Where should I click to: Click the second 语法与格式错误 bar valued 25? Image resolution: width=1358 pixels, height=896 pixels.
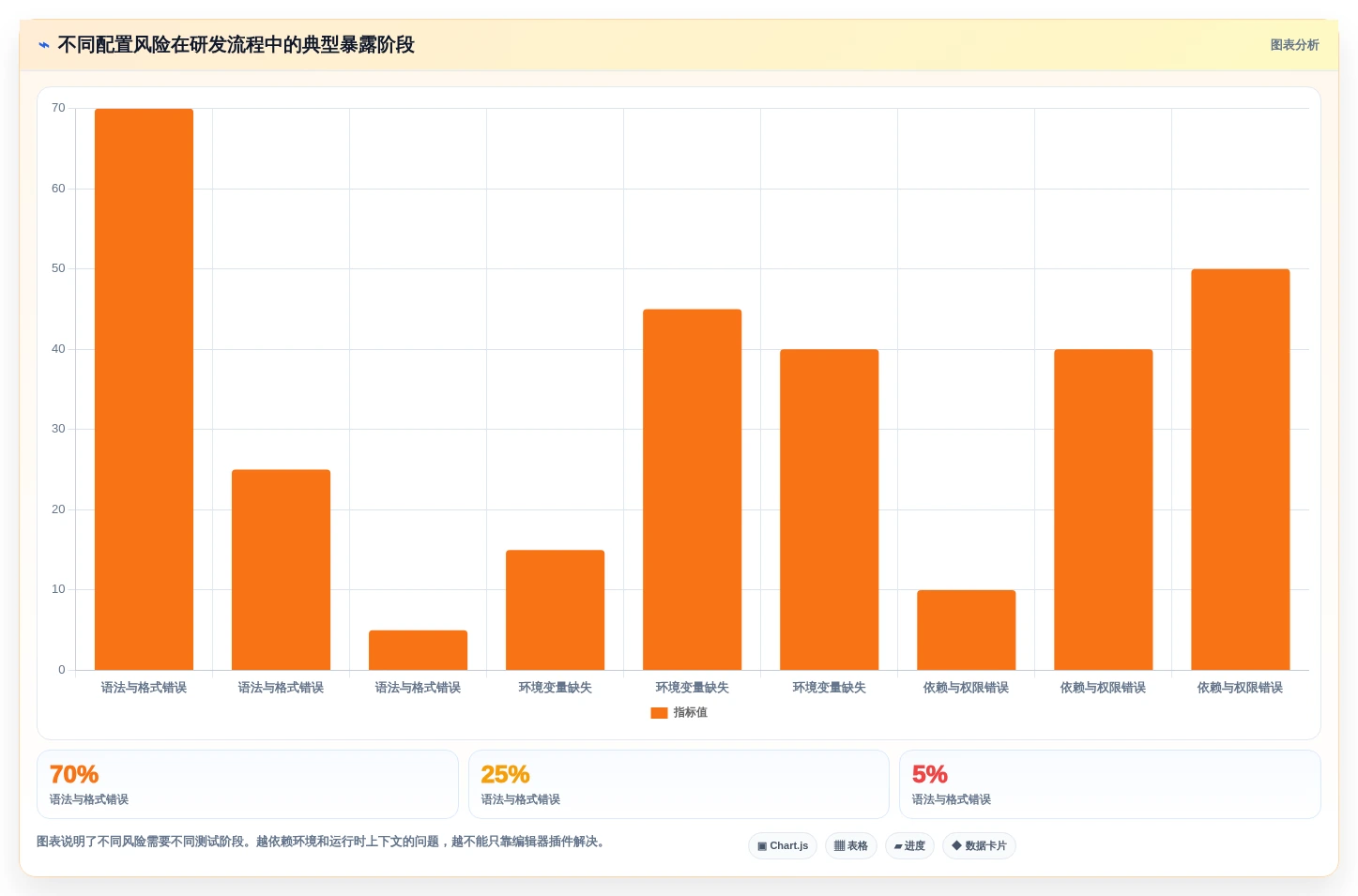pyautogui.click(x=281, y=569)
